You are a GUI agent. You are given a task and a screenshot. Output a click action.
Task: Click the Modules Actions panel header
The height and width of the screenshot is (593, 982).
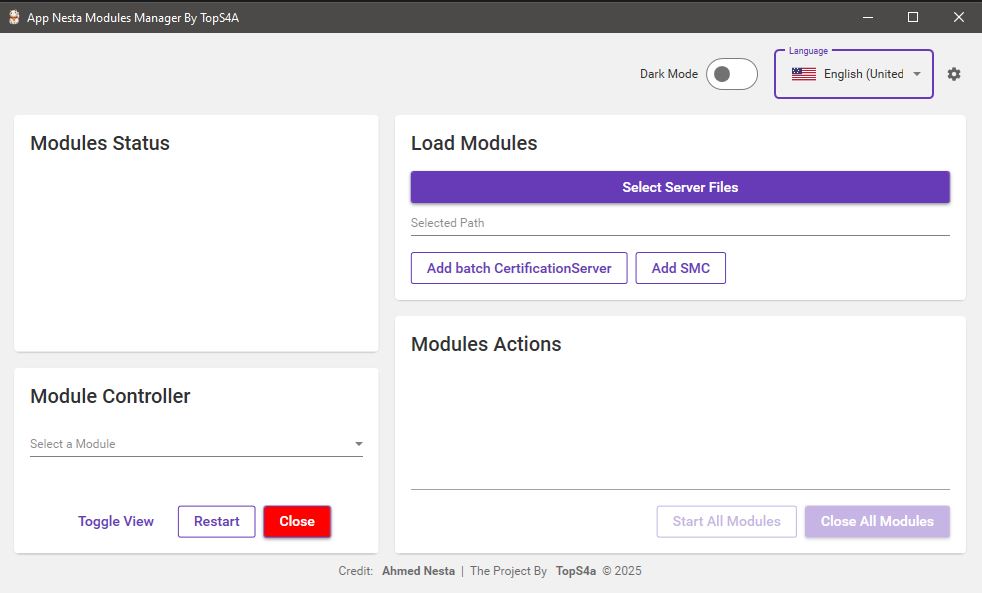coord(486,343)
